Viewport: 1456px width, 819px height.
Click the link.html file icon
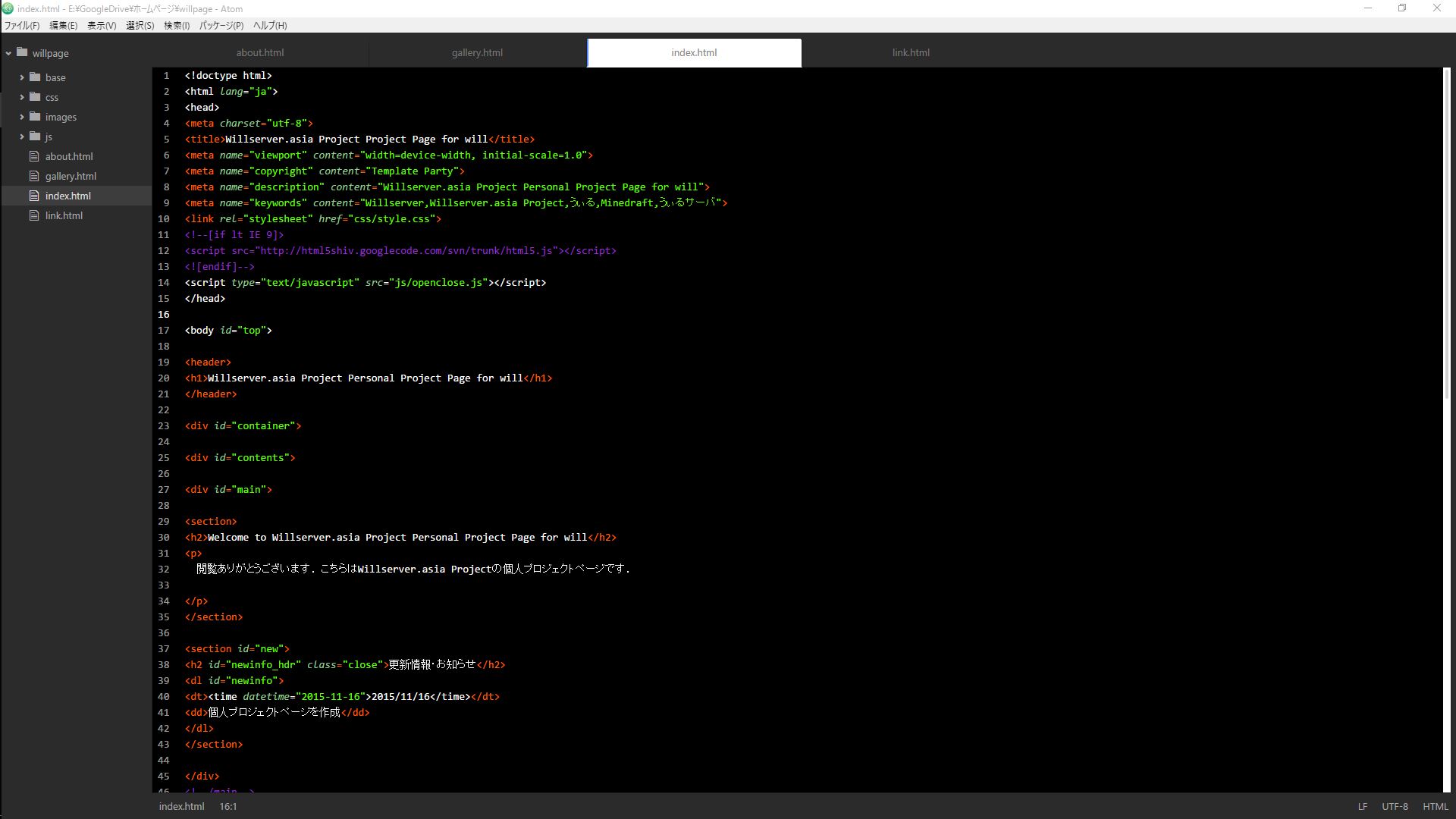[34, 215]
